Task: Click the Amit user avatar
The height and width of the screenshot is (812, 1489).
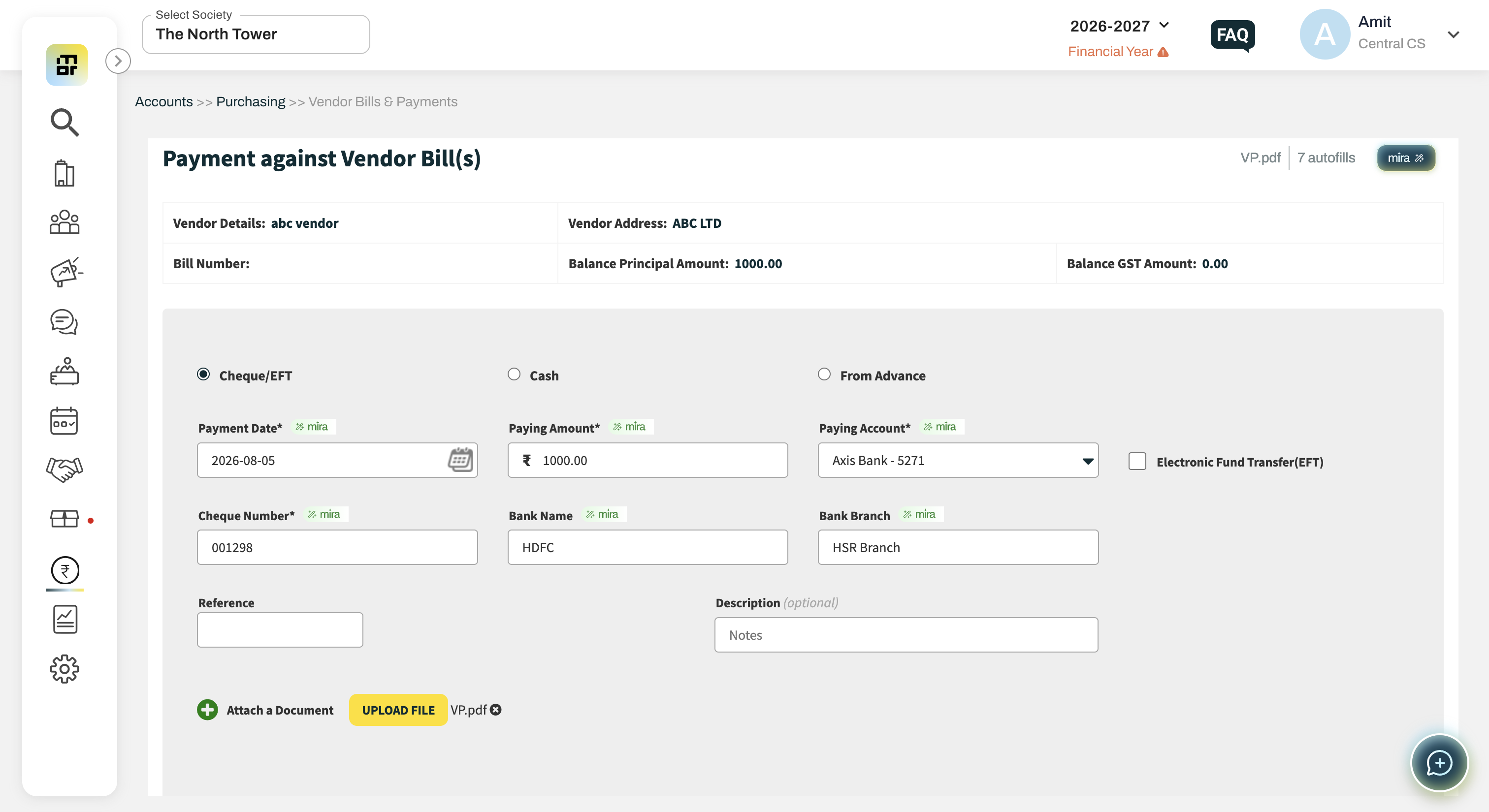Action: tap(1325, 34)
